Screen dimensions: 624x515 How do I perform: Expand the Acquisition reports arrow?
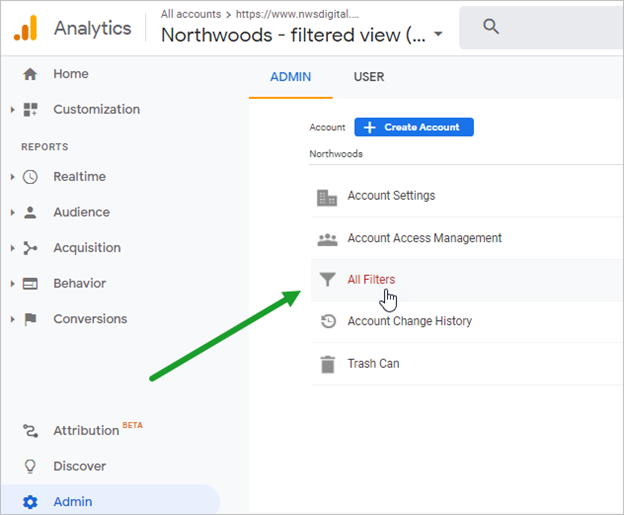12,248
